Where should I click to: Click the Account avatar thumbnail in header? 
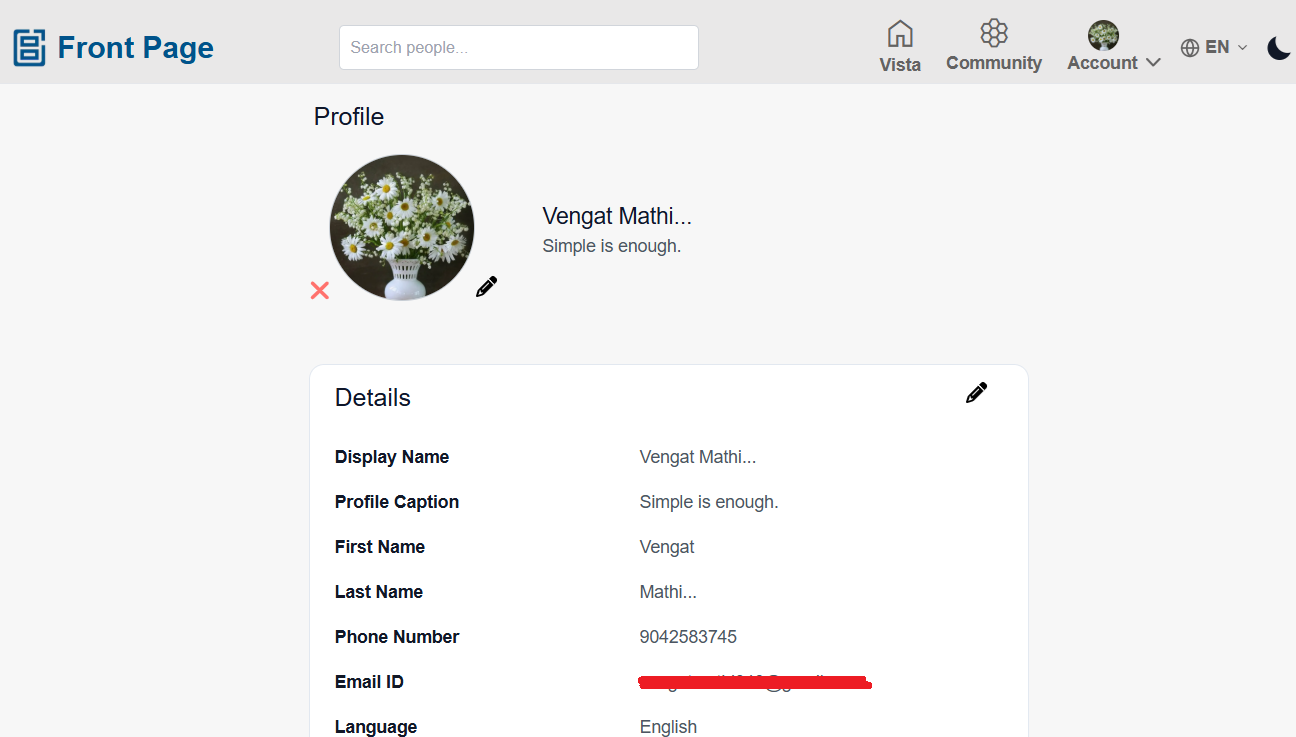tap(1103, 35)
